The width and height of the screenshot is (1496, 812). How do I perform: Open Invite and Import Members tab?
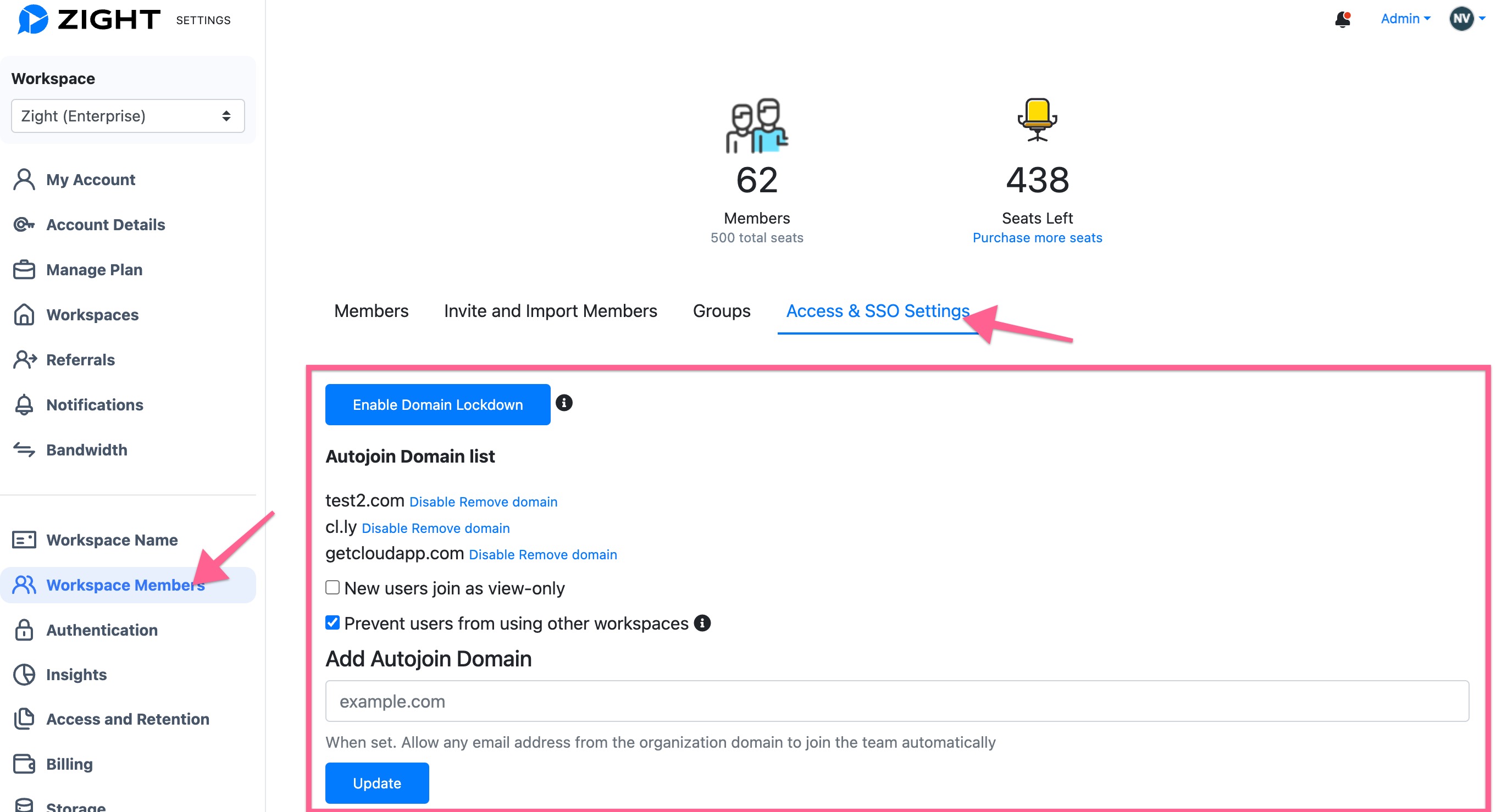551,311
